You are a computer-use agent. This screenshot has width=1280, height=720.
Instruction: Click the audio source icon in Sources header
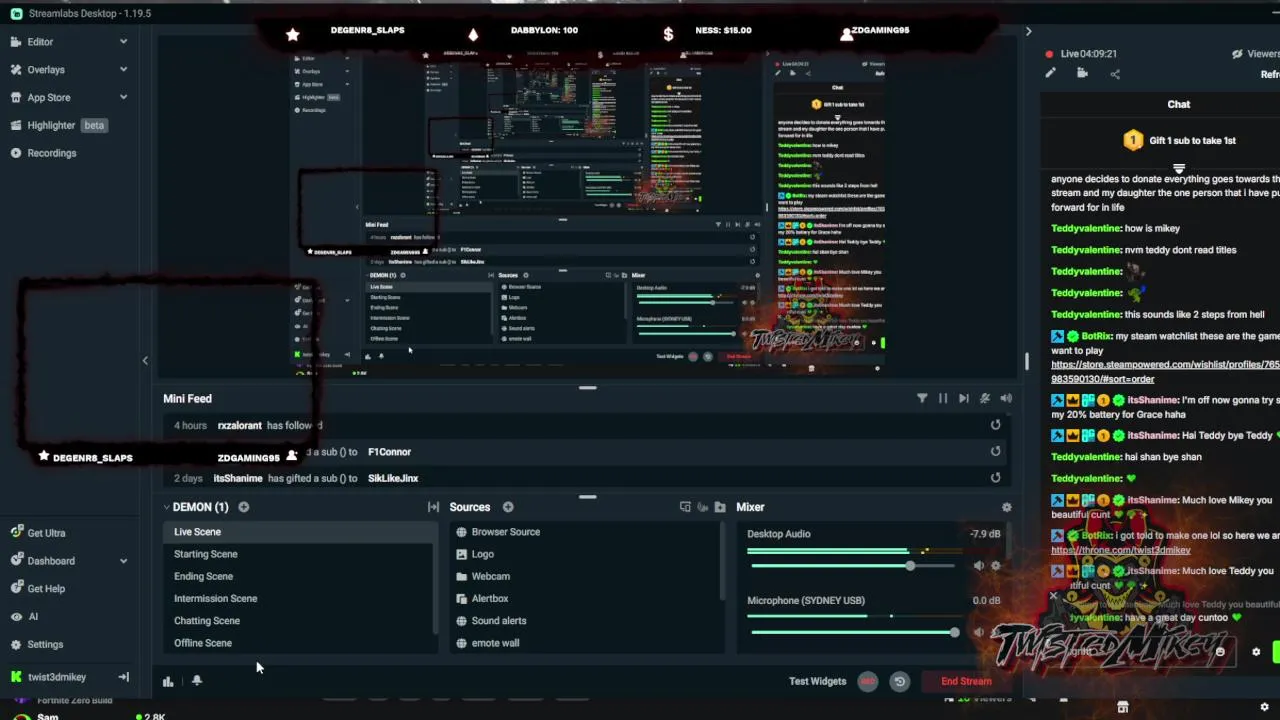pos(702,507)
